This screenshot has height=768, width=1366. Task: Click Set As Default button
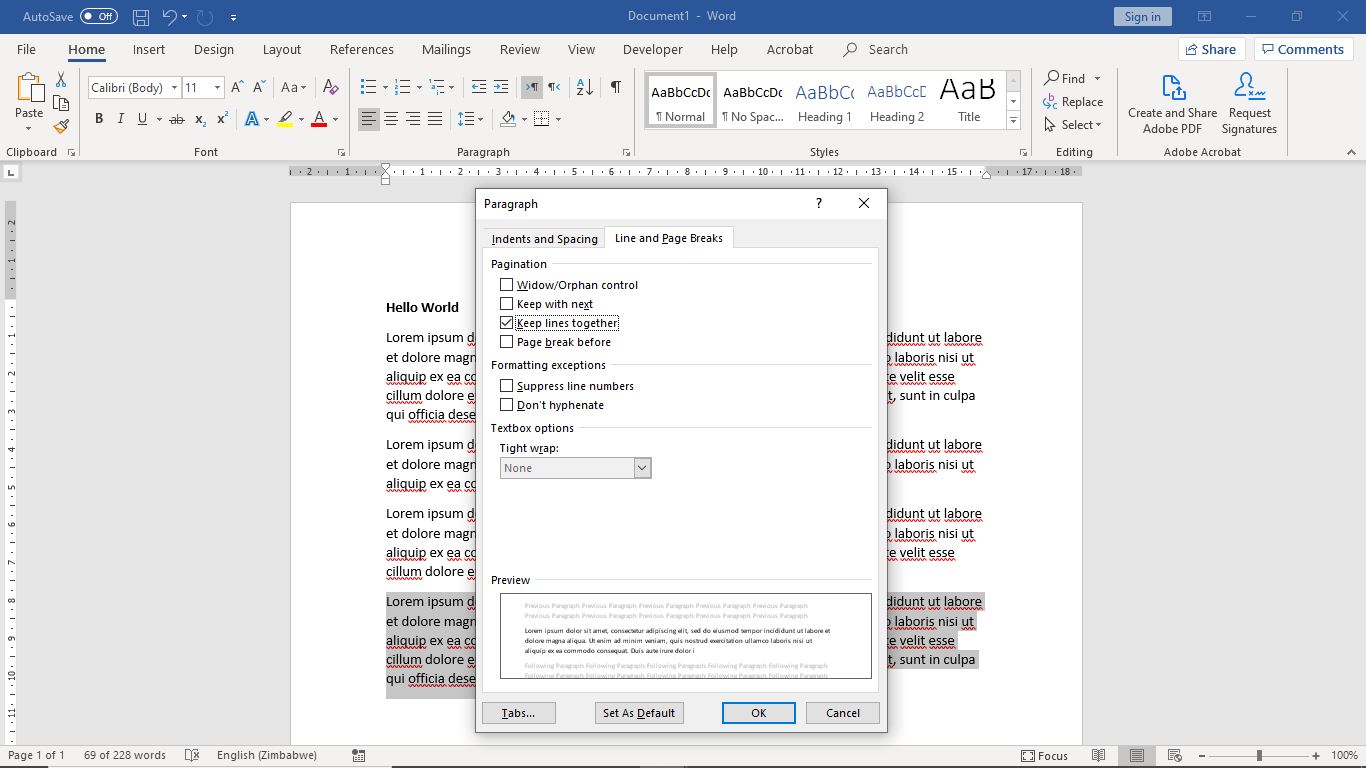coord(639,713)
